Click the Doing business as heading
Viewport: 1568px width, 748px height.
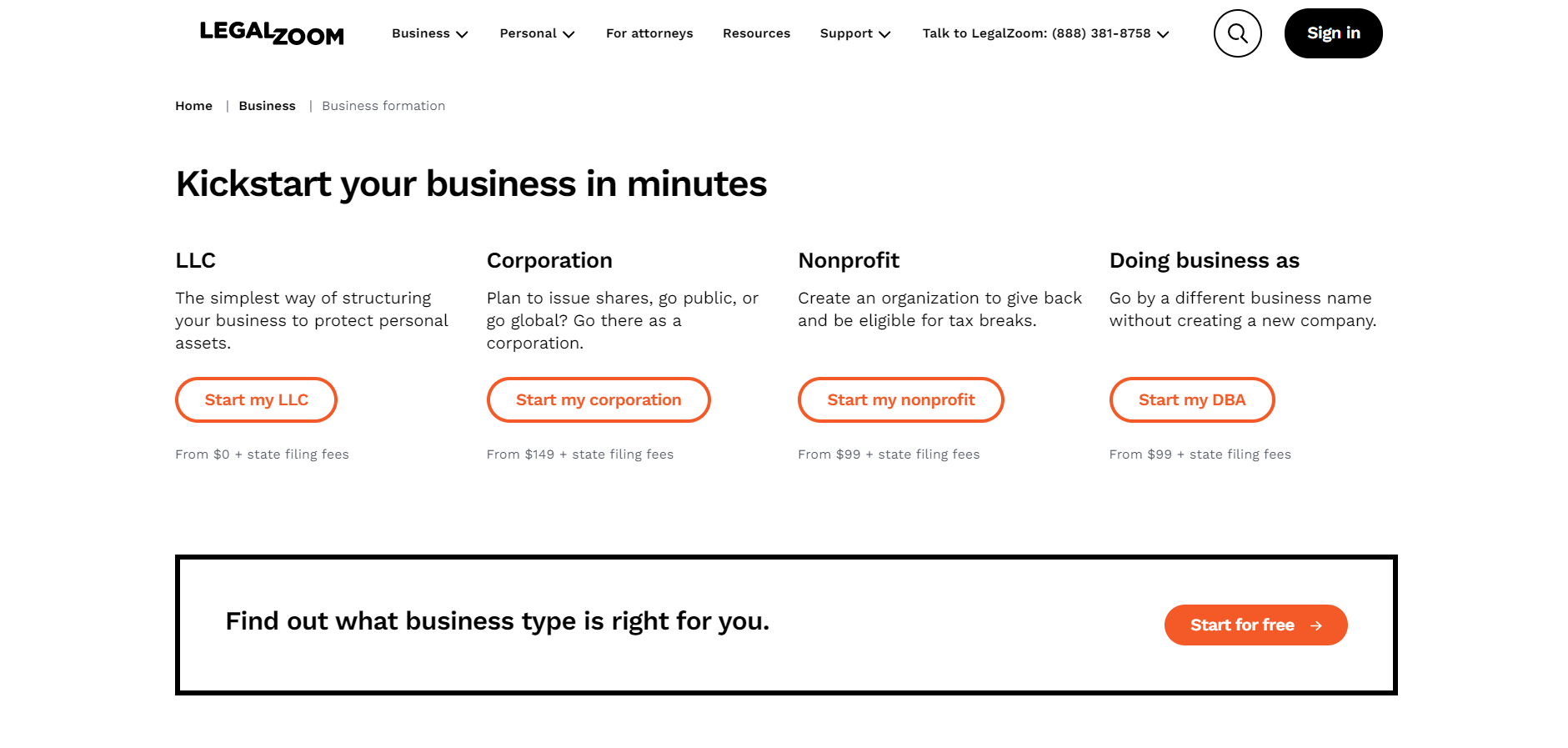[x=1205, y=260]
